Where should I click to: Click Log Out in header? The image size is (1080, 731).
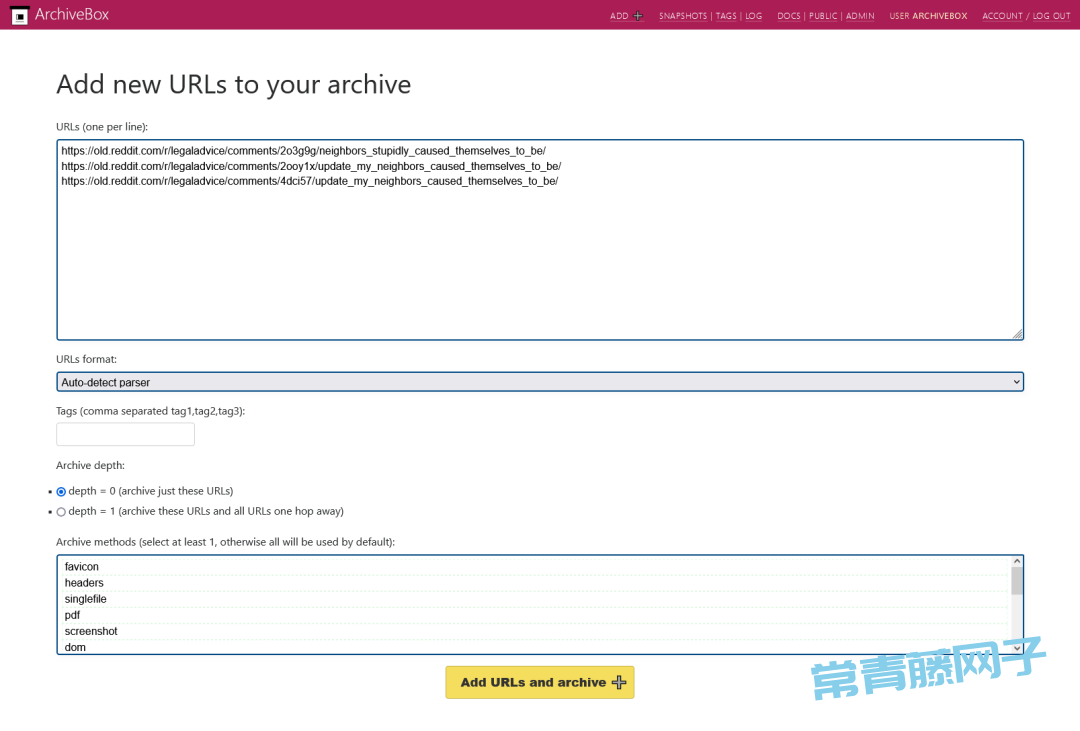tap(1051, 16)
